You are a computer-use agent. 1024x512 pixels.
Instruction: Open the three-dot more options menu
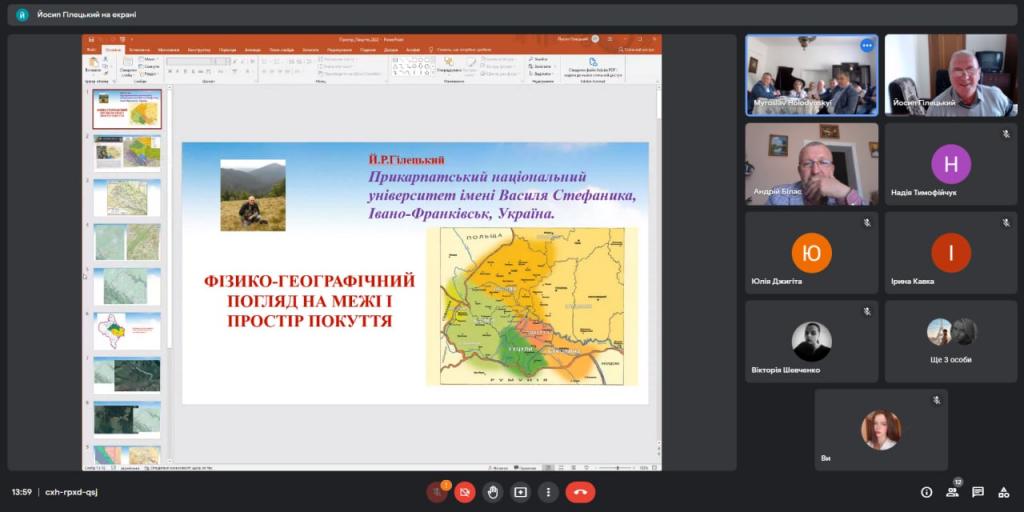click(x=548, y=492)
